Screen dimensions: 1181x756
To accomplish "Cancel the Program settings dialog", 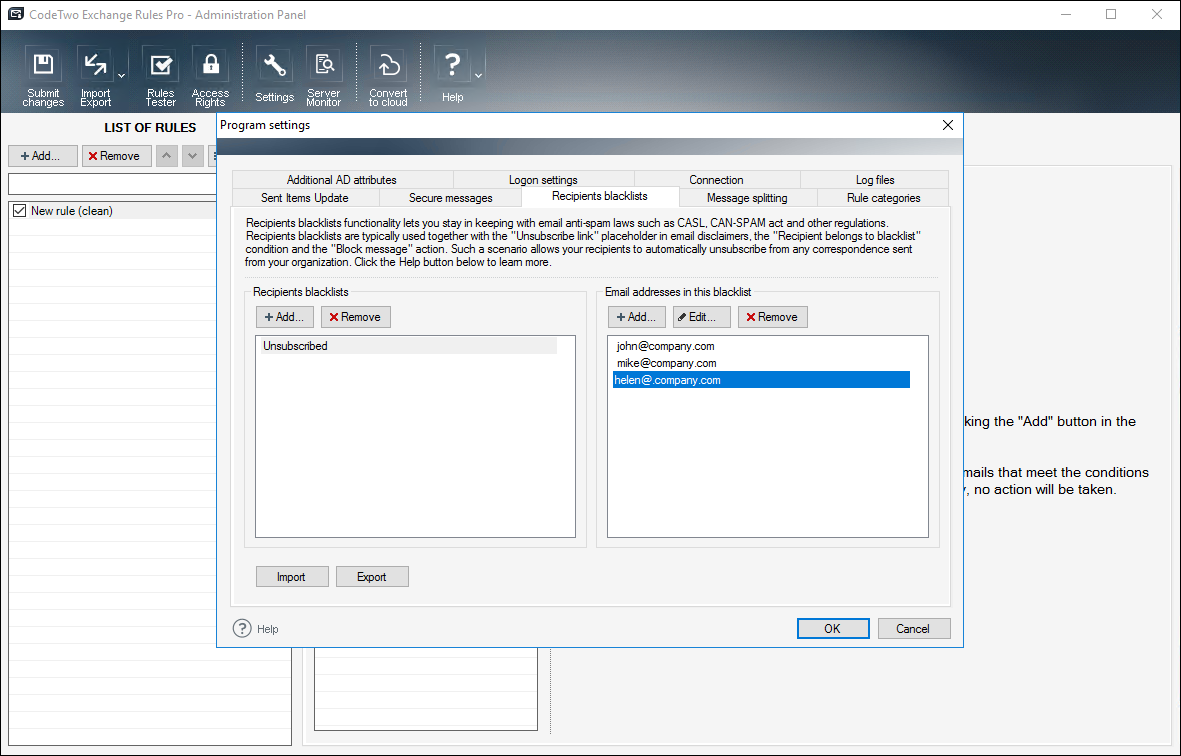I will [x=914, y=629].
